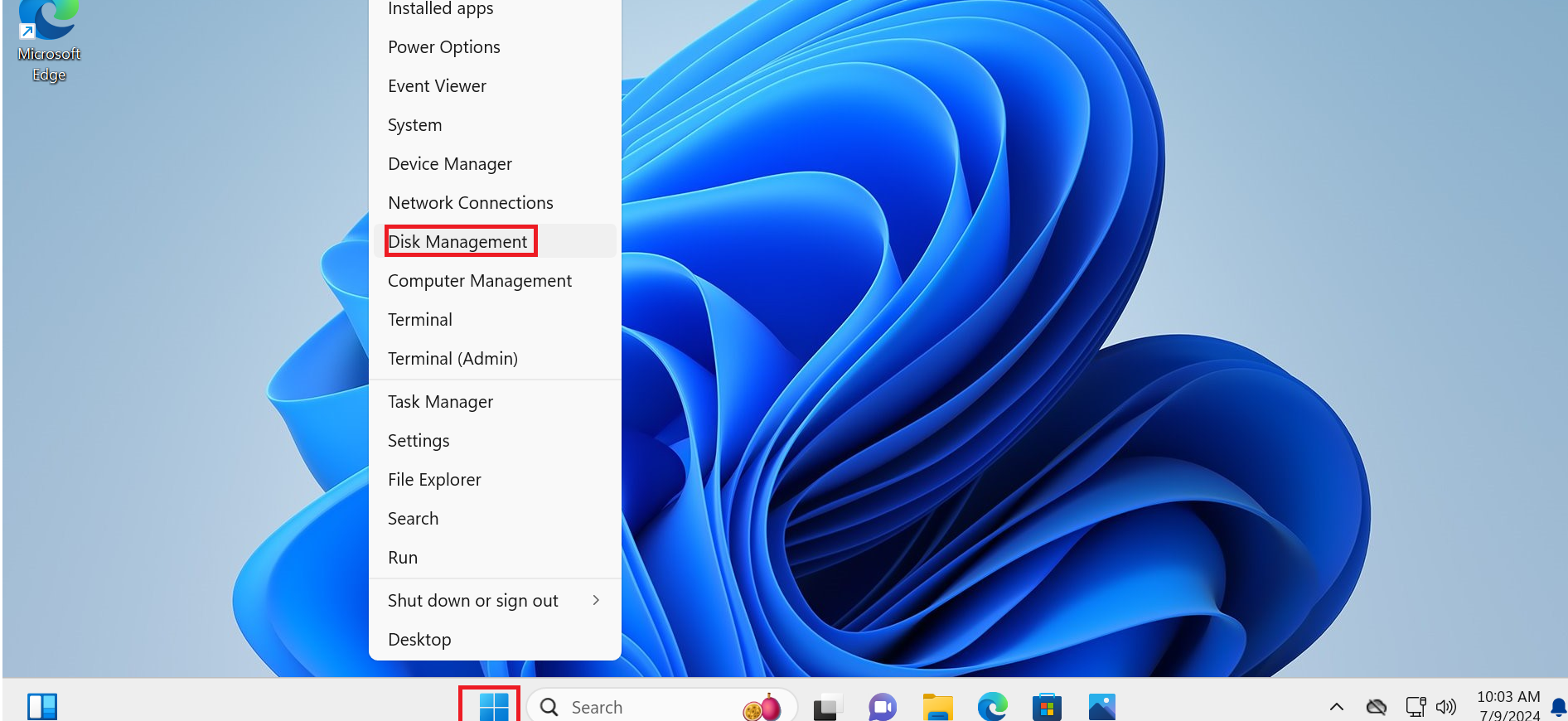The height and width of the screenshot is (721, 1568).
Task: Open the fruit search highlight icon
Action: (x=762, y=707)
